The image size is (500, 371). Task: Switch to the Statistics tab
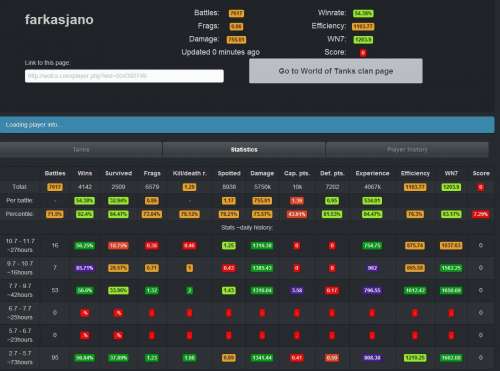[x=244, y=149]
